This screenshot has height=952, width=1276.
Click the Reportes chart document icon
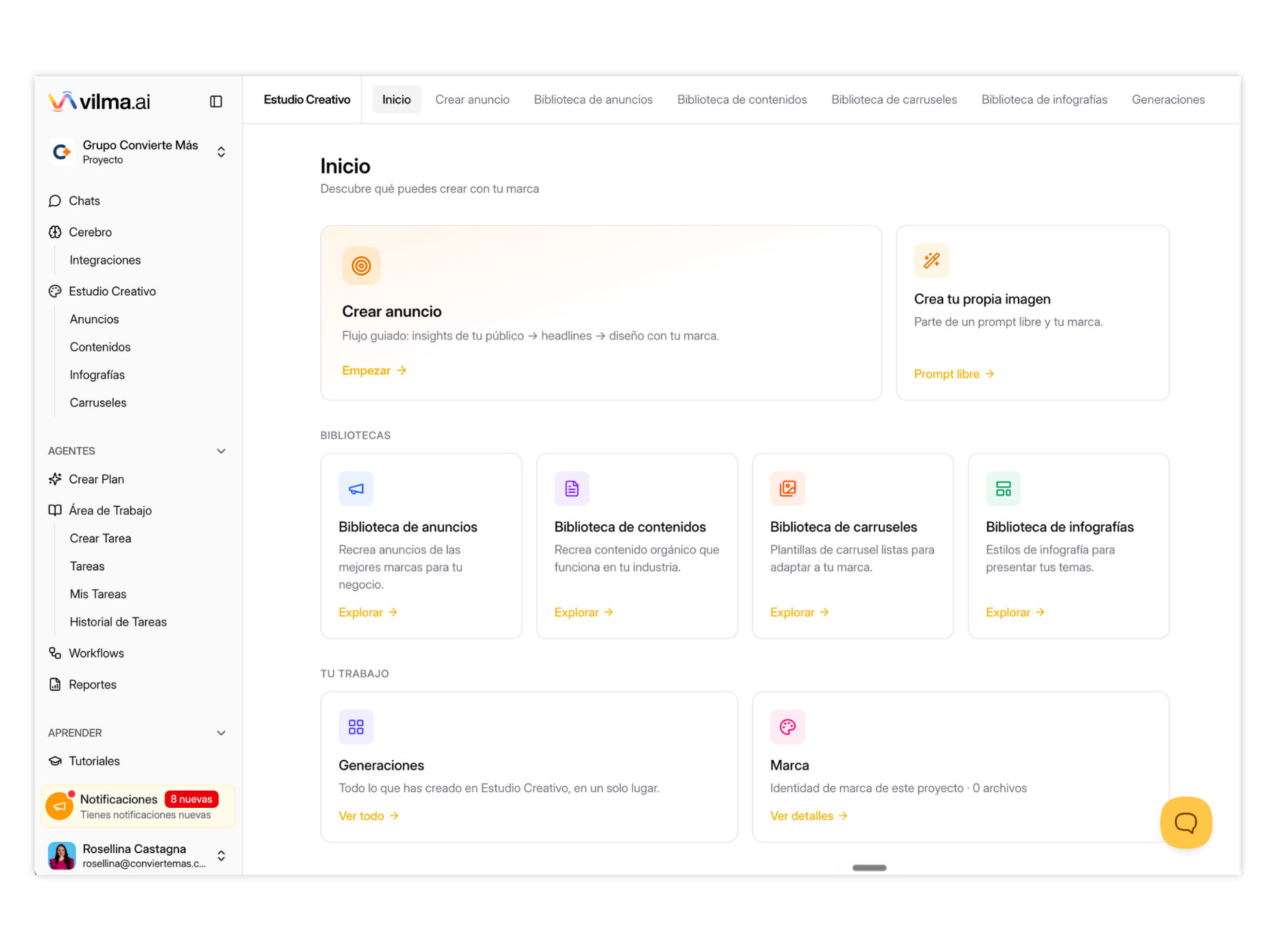[x=55, y=684]
